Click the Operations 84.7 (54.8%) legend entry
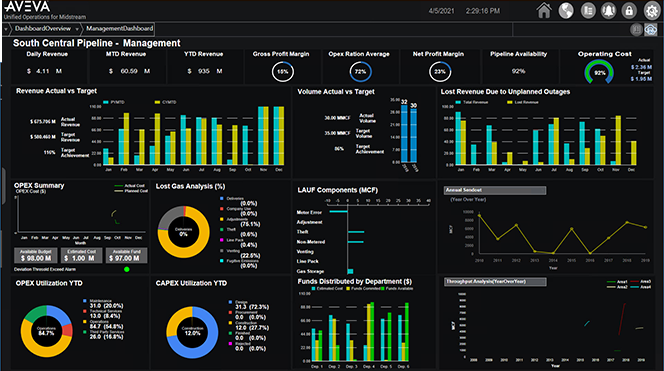664x371 pixels. (x=103, y=324)
